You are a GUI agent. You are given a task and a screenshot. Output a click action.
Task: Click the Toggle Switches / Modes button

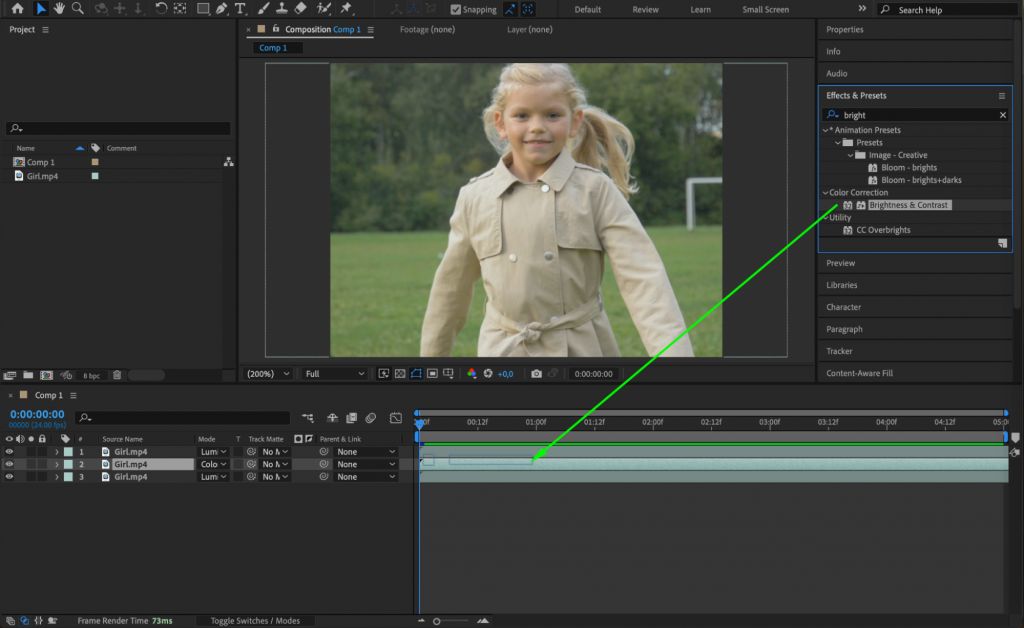coord(256,620)
